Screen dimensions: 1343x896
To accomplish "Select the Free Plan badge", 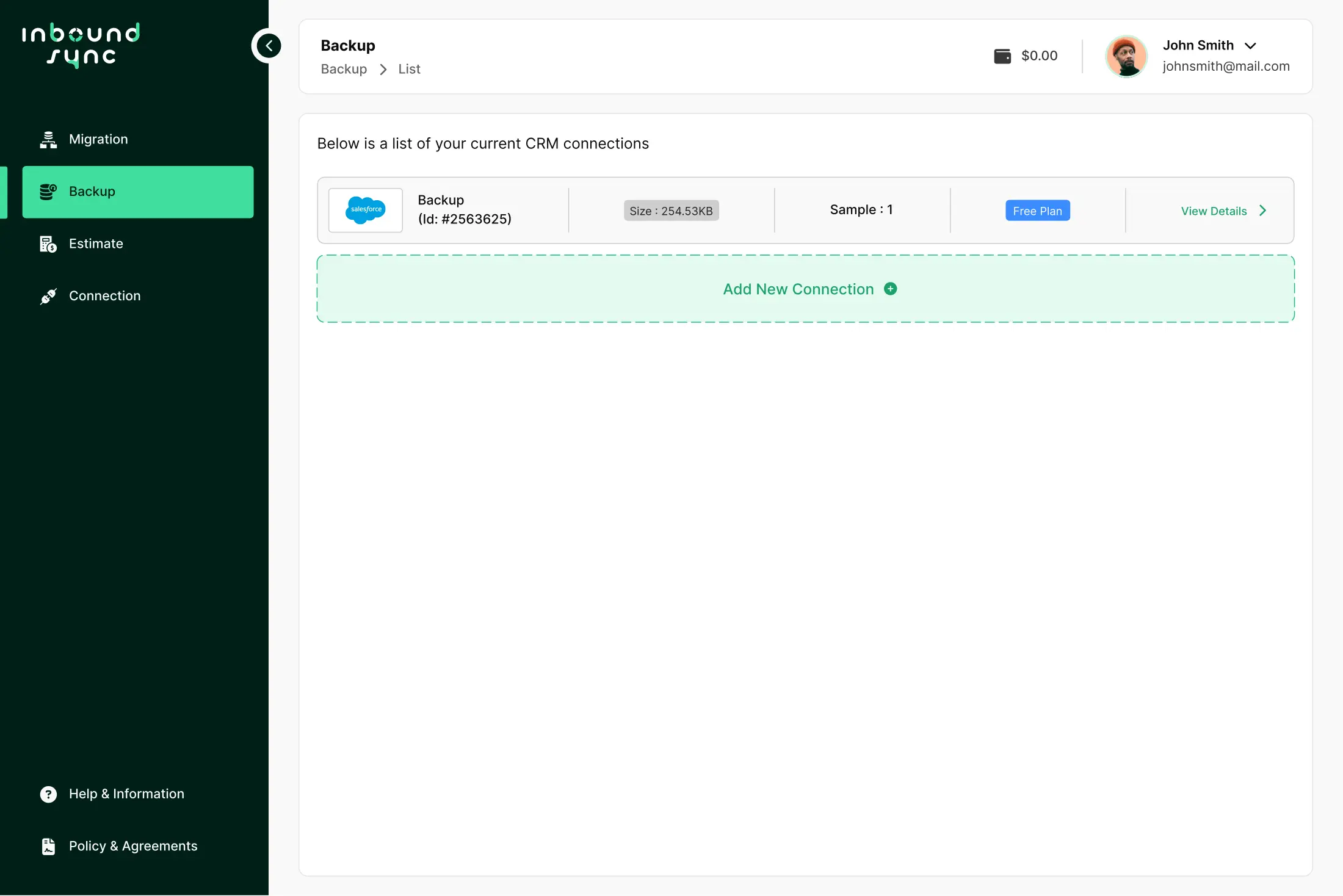I will [1037, 210].
